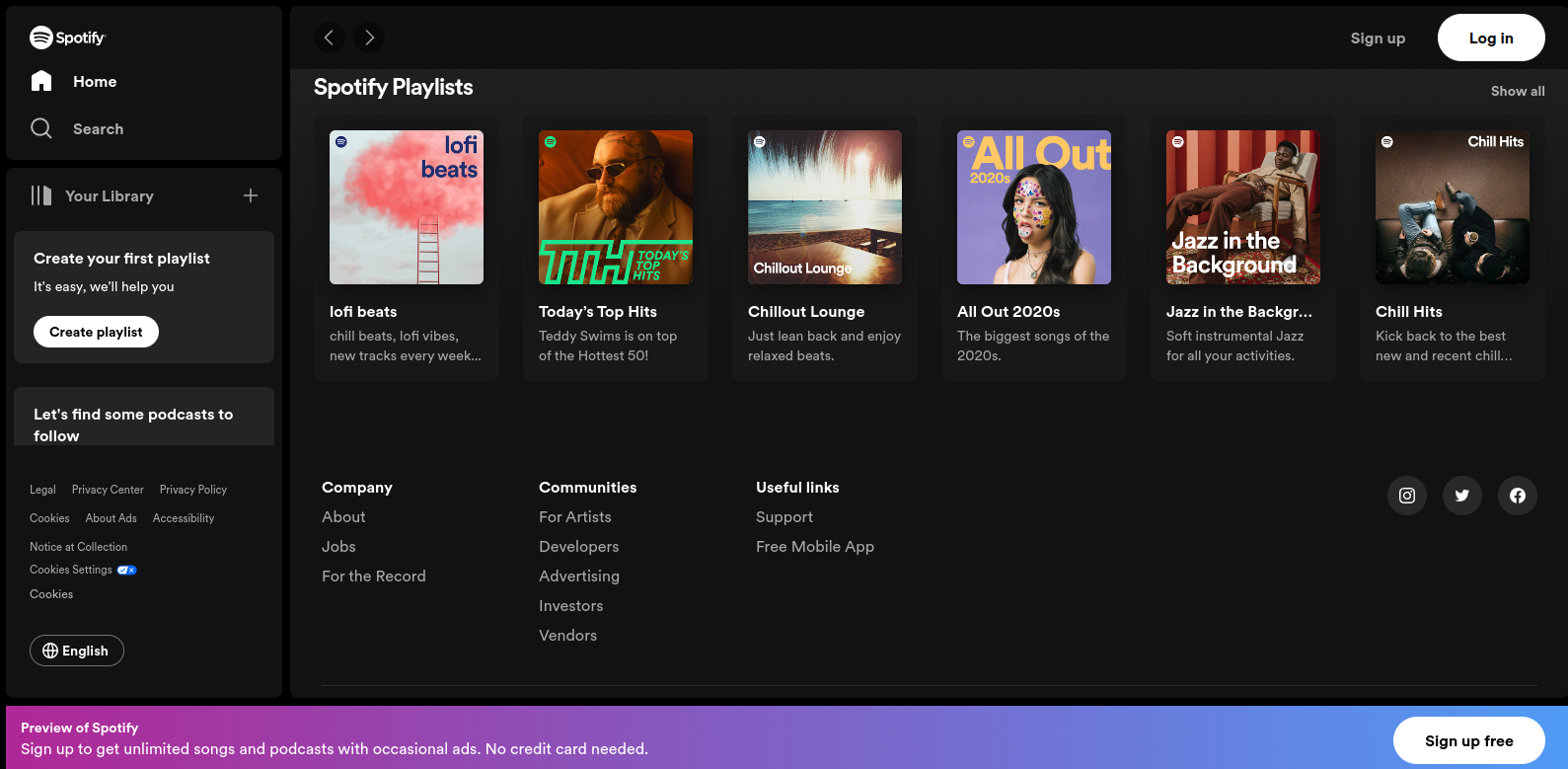The image size is (1568, 769).
Task: Open Today's Top Hits playlist cover
Action: [x=616, y=207]
